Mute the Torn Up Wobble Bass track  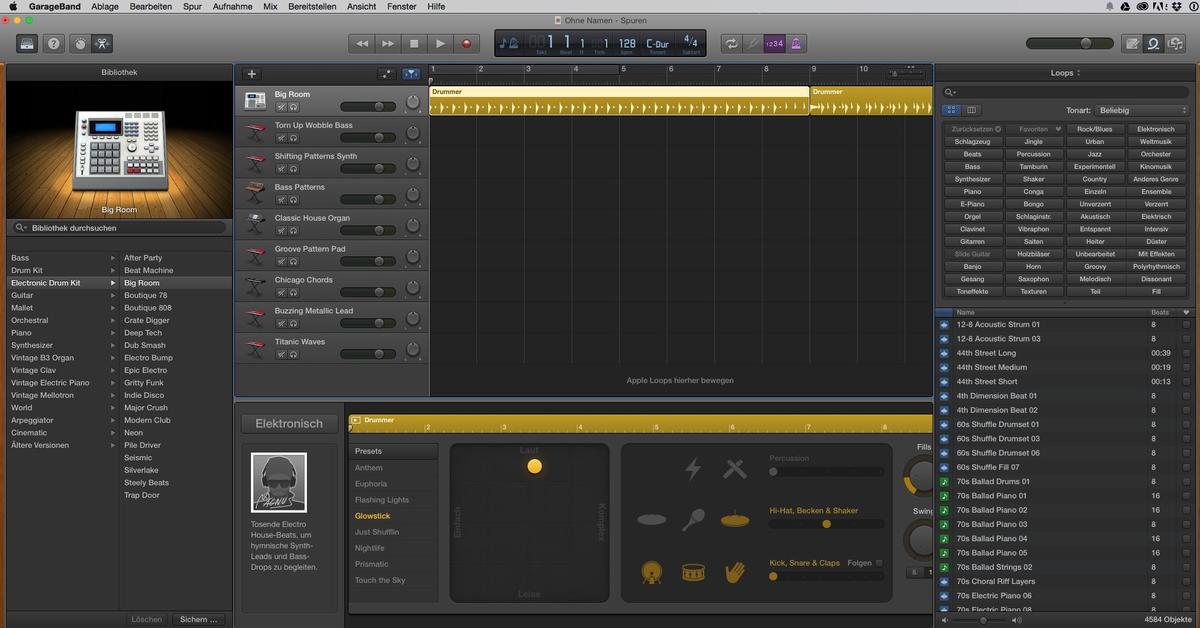click(281, 138)
